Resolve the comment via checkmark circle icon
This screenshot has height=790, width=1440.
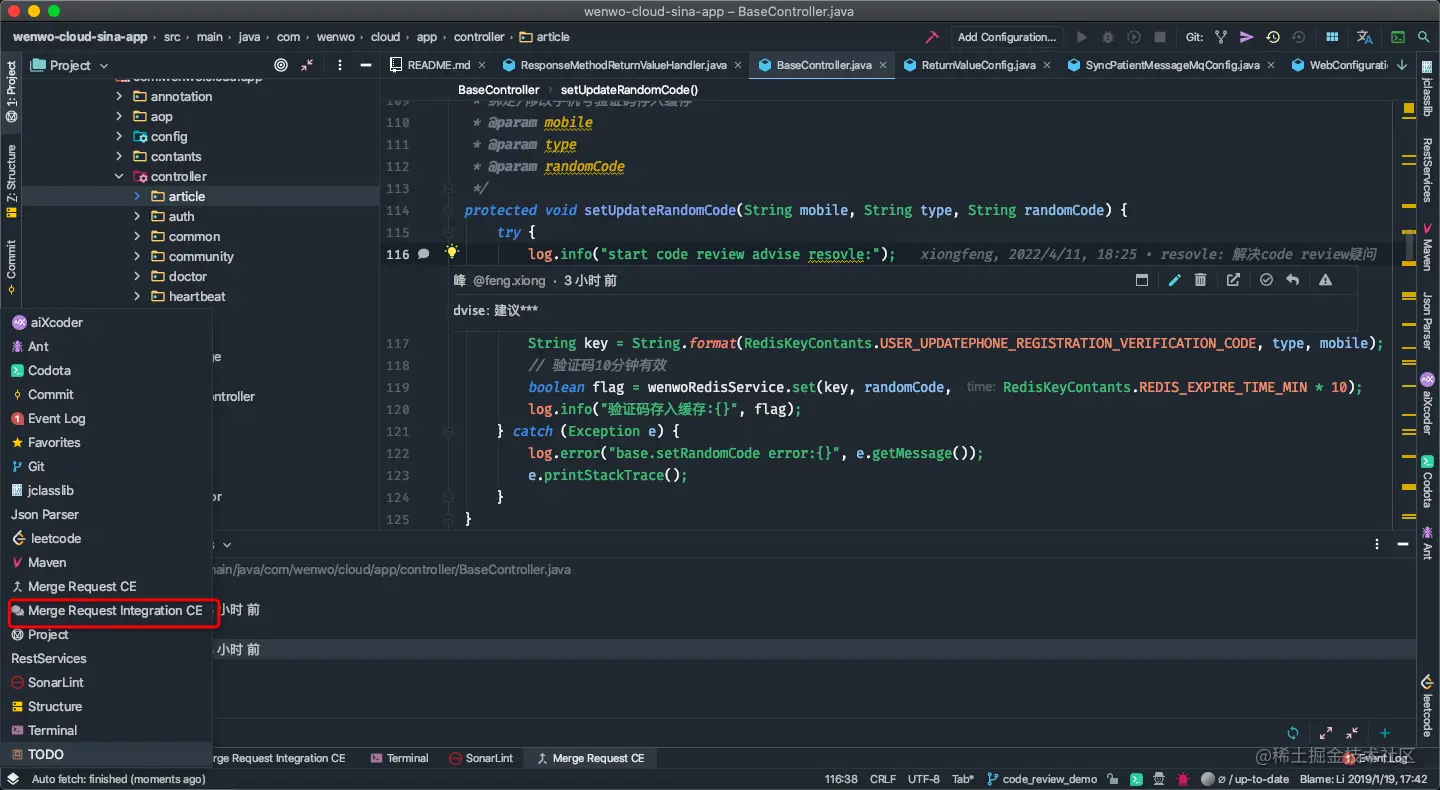[1266, 280]
